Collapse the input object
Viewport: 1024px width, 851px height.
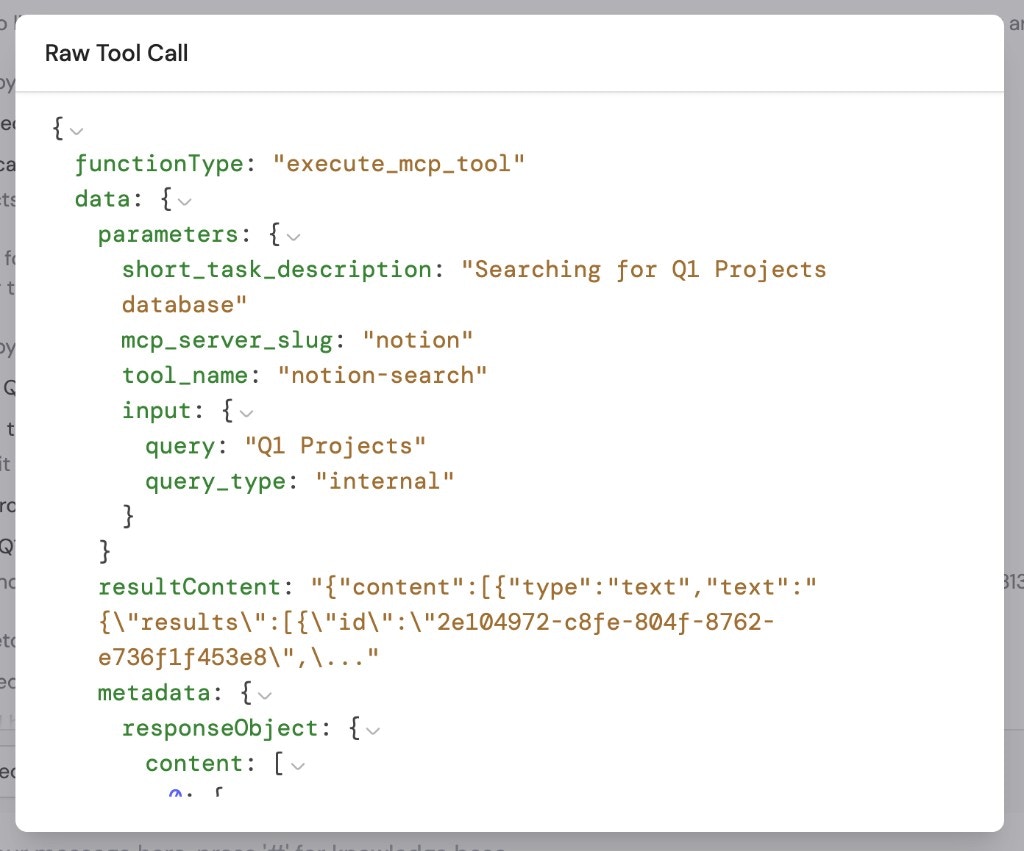pyautogui.click(x=246, y=412)
